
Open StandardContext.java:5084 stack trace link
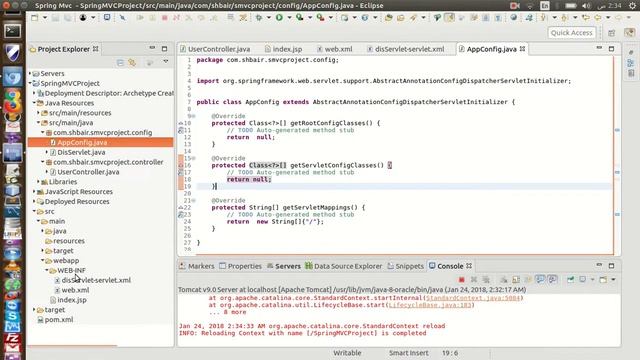click(473, 298)
